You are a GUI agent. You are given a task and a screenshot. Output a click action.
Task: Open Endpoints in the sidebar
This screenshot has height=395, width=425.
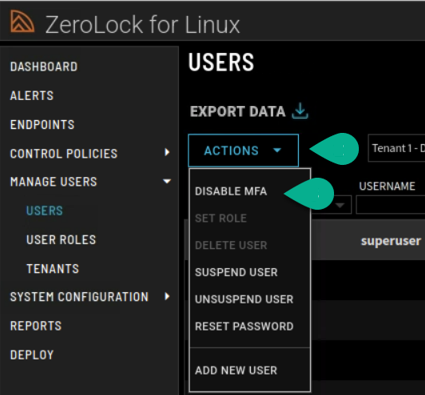(x=42, y=125)
